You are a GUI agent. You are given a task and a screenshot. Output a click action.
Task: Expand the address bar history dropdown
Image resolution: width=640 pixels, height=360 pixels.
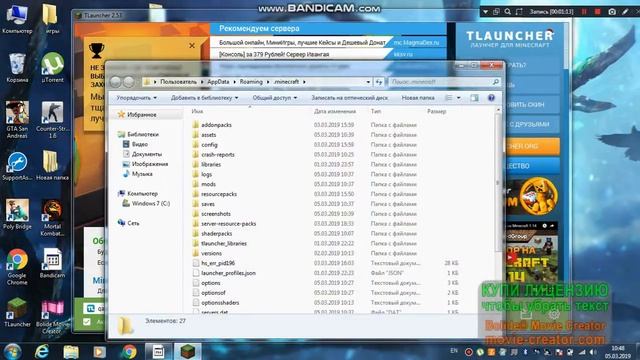point(368,82)
